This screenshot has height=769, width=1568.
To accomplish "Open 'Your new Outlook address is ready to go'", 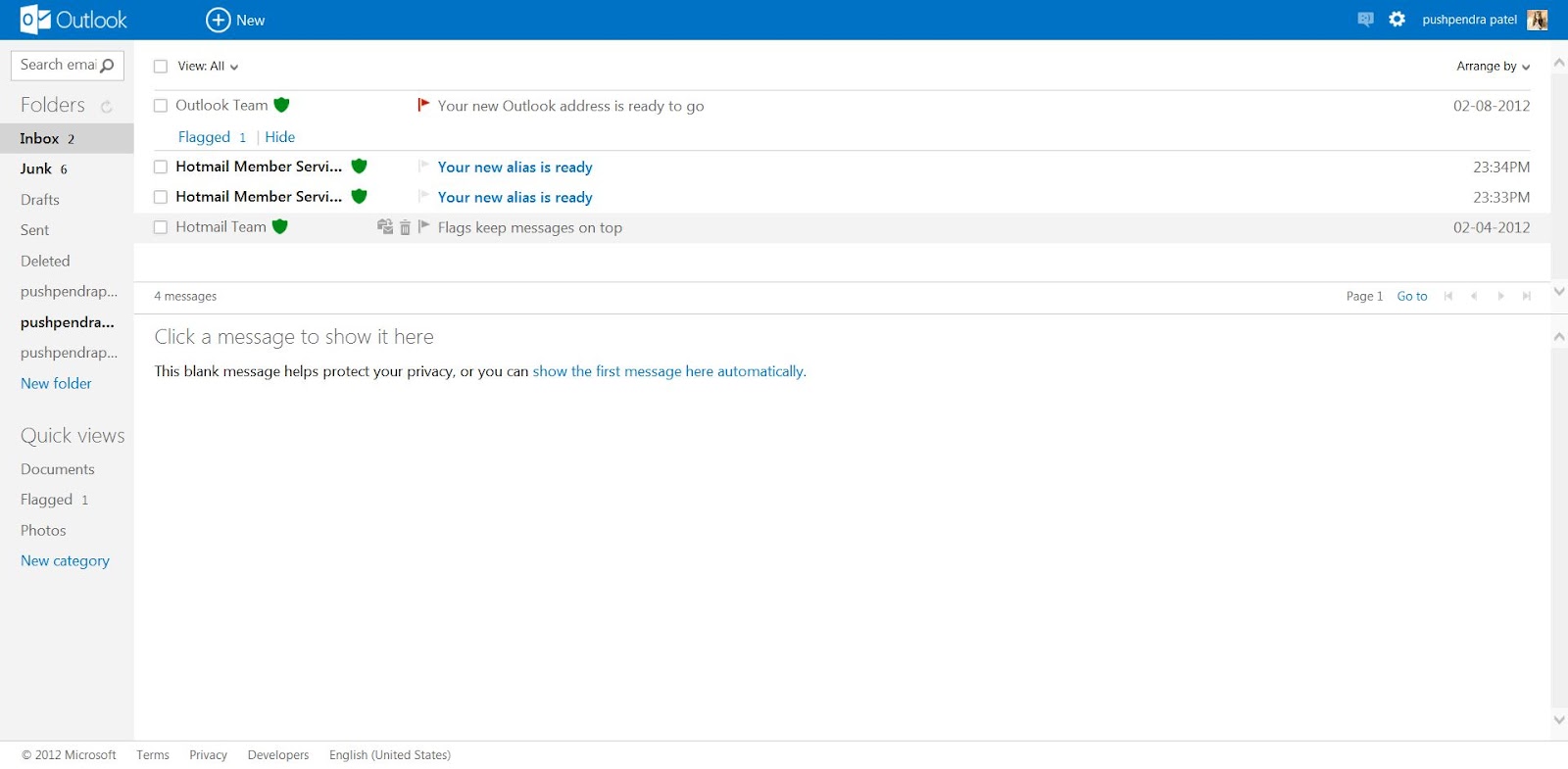I will tap(570, 106).
